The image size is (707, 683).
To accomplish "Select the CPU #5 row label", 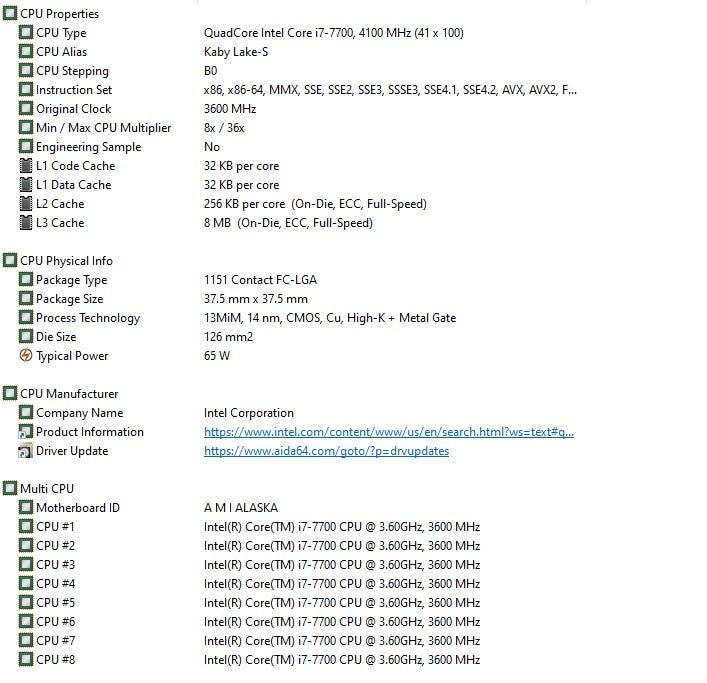I will pyautogui.click(x=55, y=602).
